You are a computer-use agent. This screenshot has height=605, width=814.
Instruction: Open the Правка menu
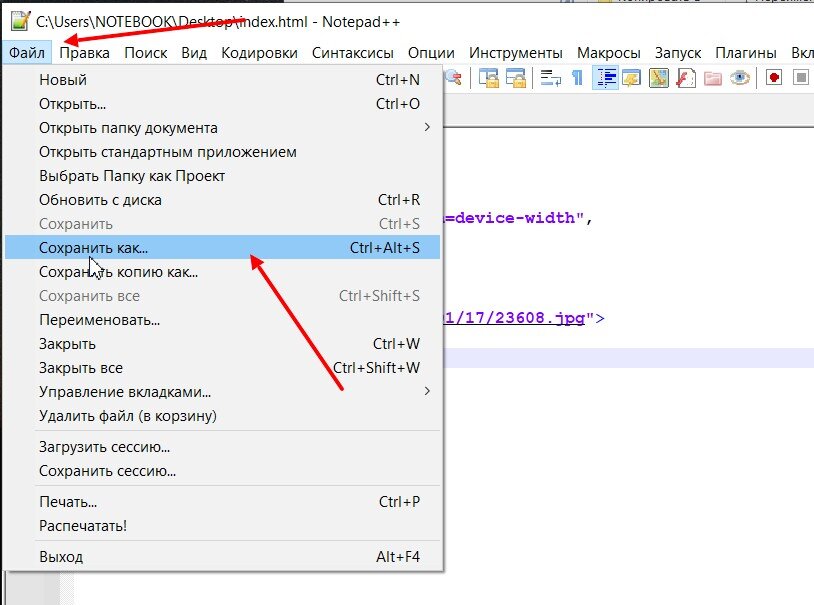coord(84,53)
